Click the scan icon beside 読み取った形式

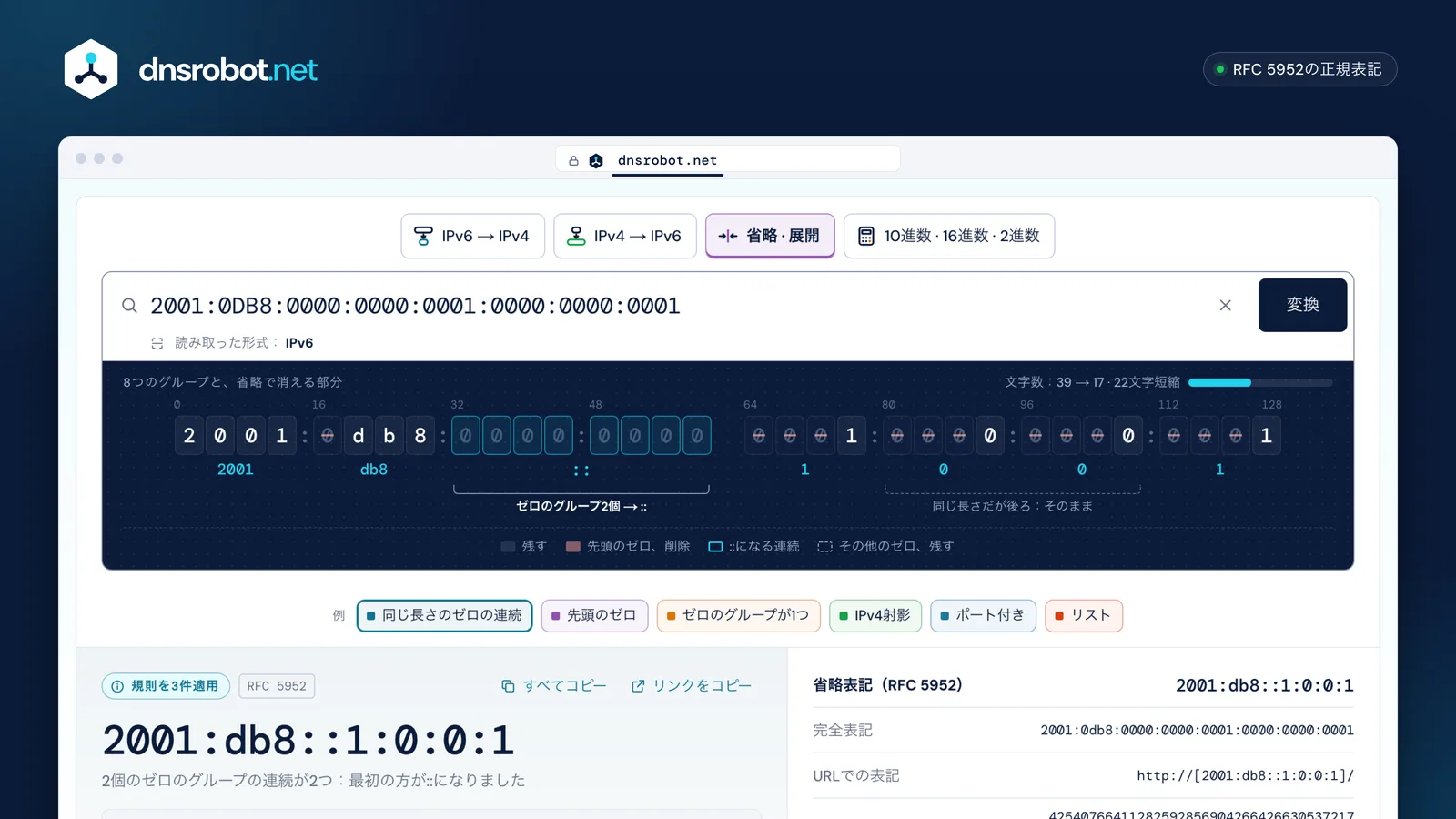(157, 343)
